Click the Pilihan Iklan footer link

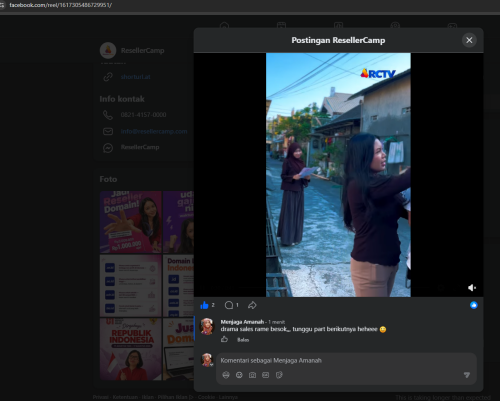tap(175, 397)
